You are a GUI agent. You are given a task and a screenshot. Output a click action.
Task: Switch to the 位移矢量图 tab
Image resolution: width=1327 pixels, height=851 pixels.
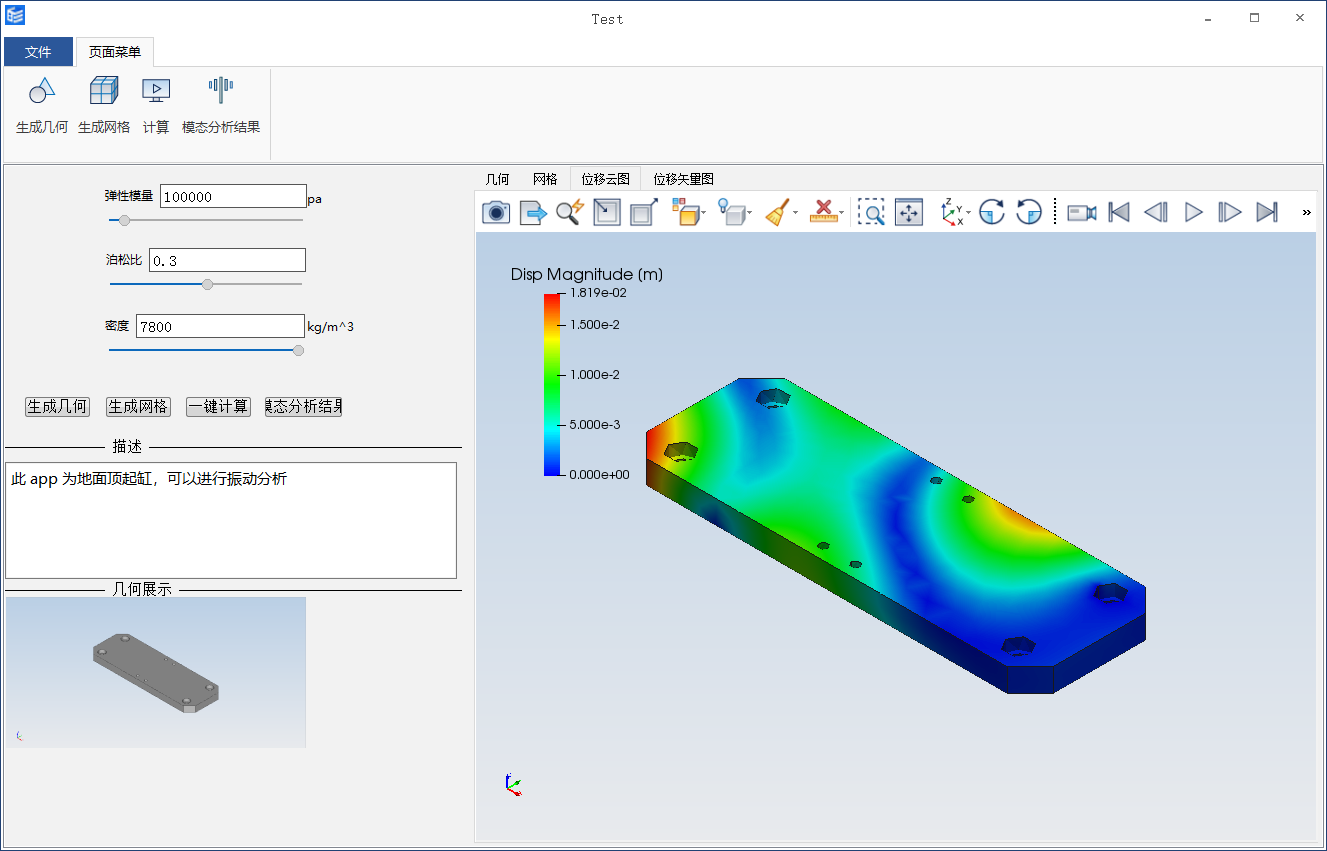pyautogui.click(x=683, y=179)
